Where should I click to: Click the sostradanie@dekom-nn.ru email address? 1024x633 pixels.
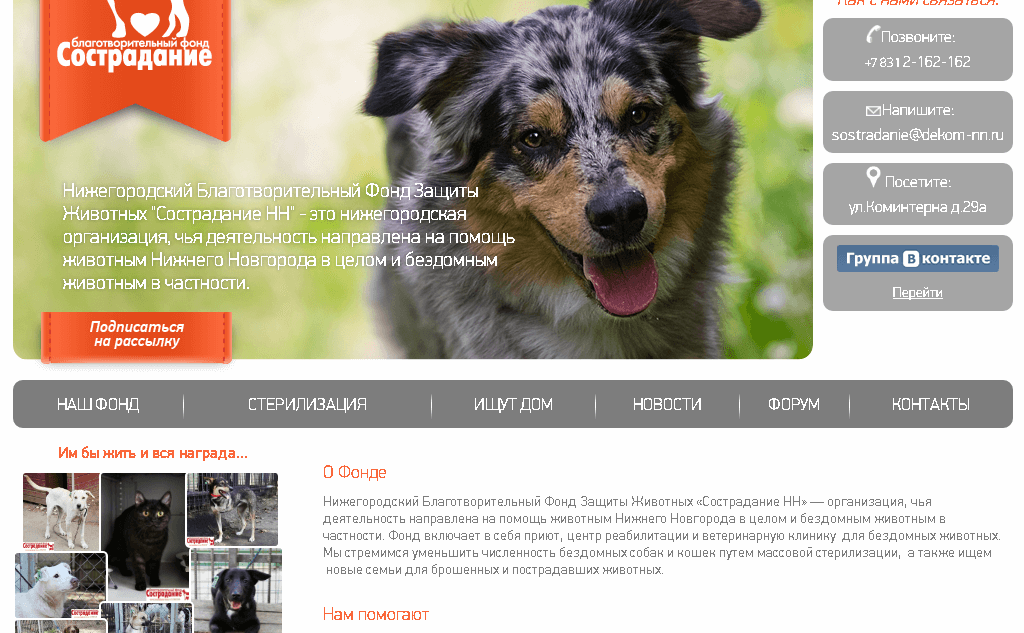[918, 135]
